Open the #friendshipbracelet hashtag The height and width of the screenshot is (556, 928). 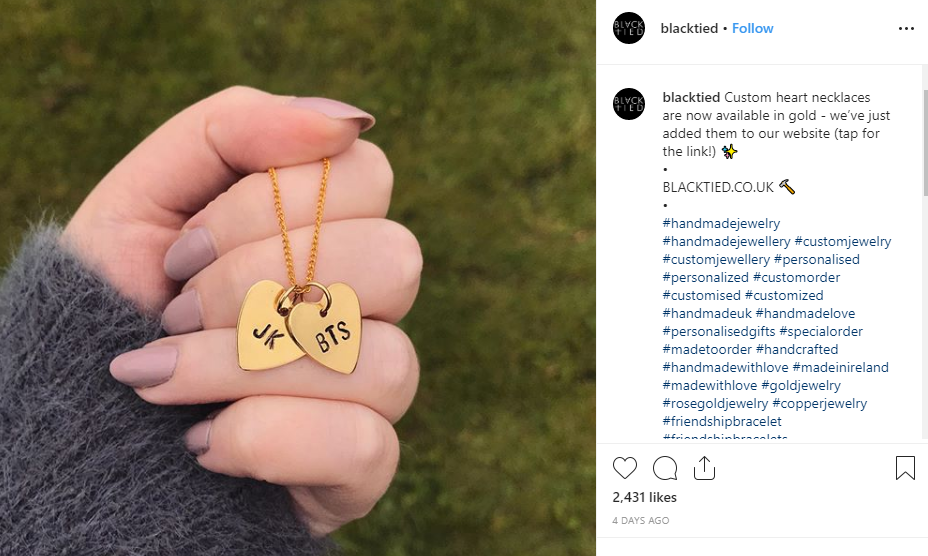[722, 422]
